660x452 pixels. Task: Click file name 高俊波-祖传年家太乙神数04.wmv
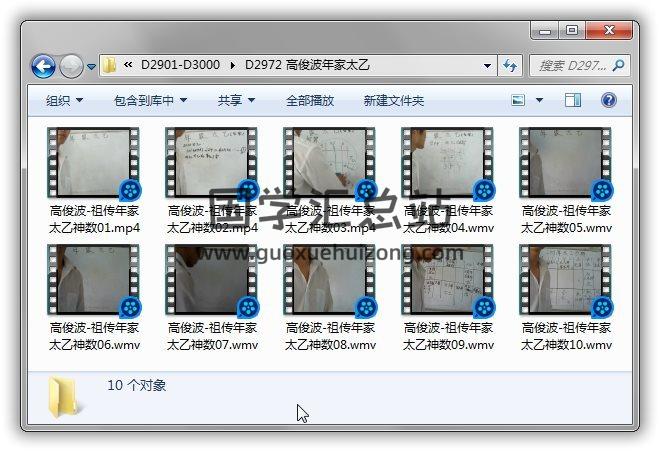point(448,219)
